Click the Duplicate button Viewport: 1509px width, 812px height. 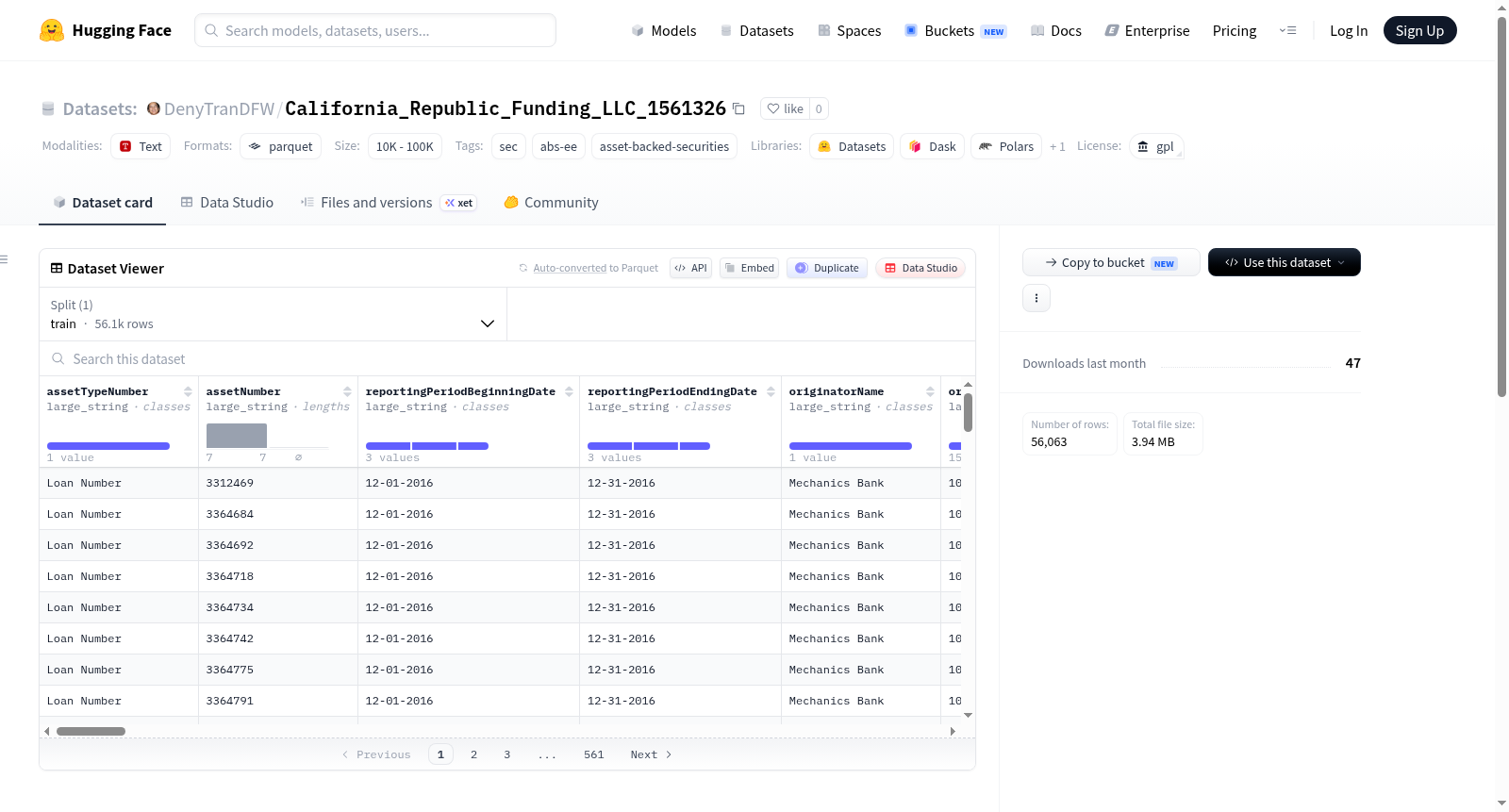tap(826, 268)
